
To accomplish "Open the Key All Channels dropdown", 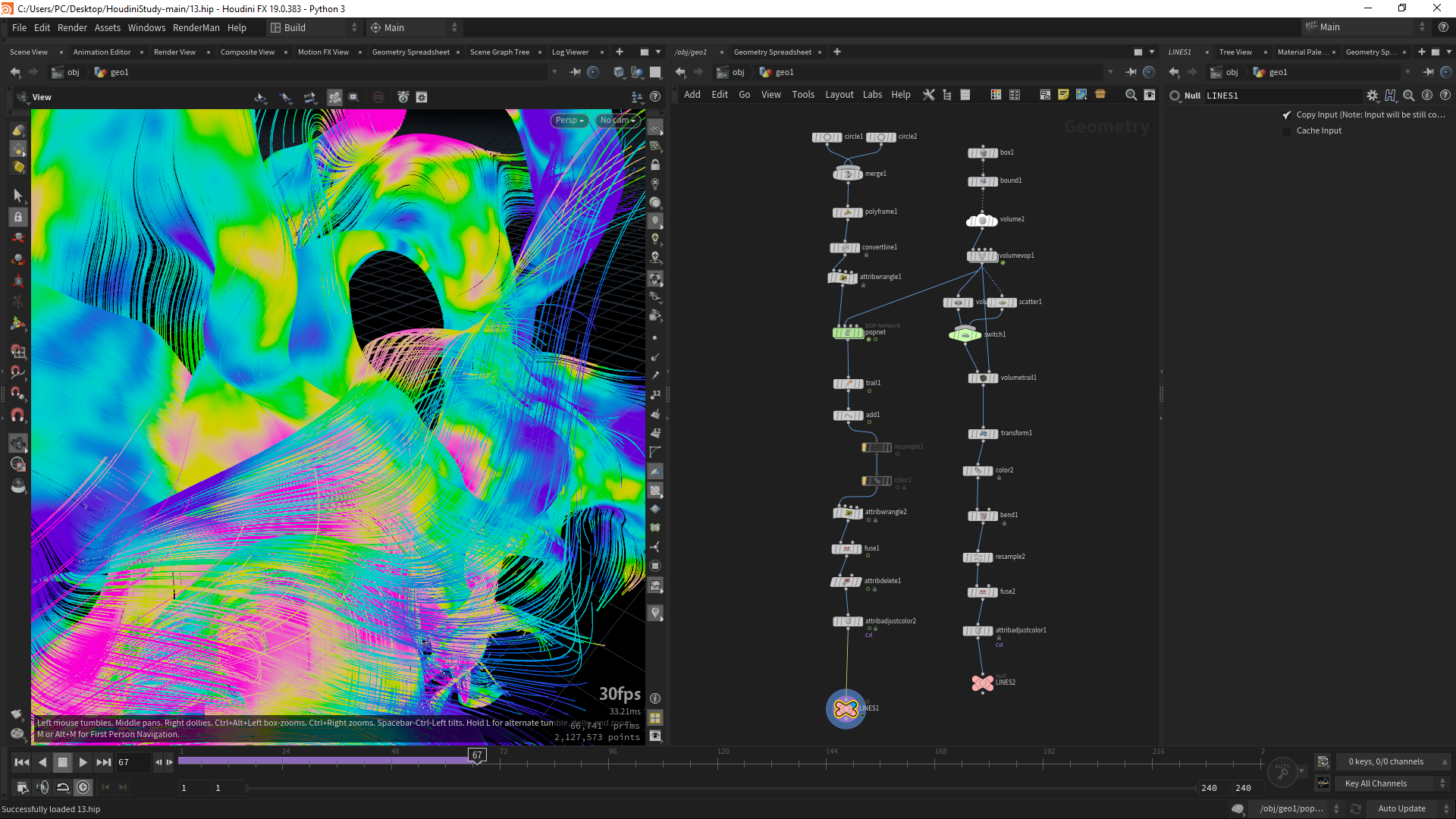I will [x=1394, y=783].
